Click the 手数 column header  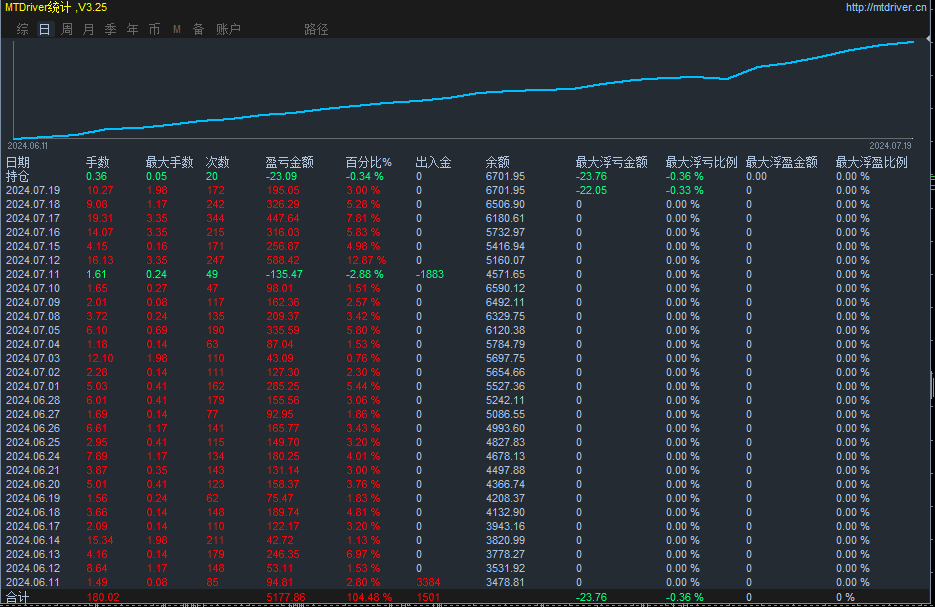[x=98, y=162]
